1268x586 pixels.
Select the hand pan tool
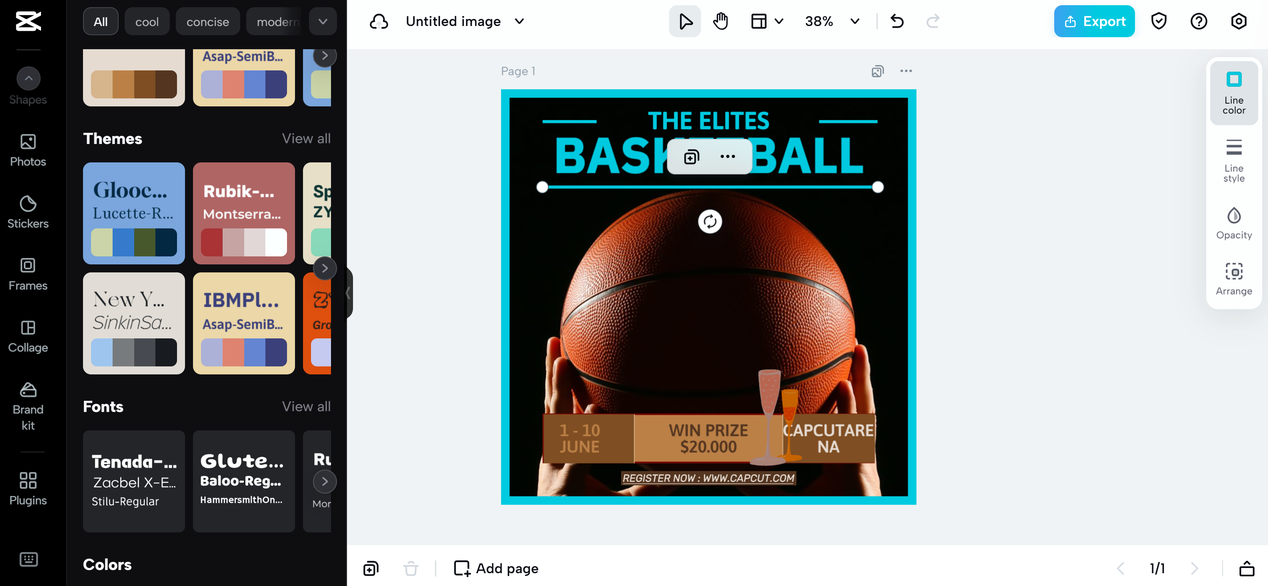click(x=721, y=21)
